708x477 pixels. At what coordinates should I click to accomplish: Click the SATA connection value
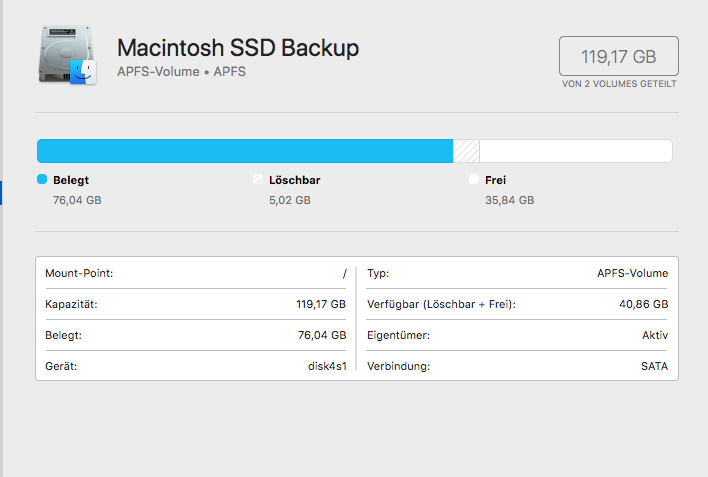click(654, 366)
